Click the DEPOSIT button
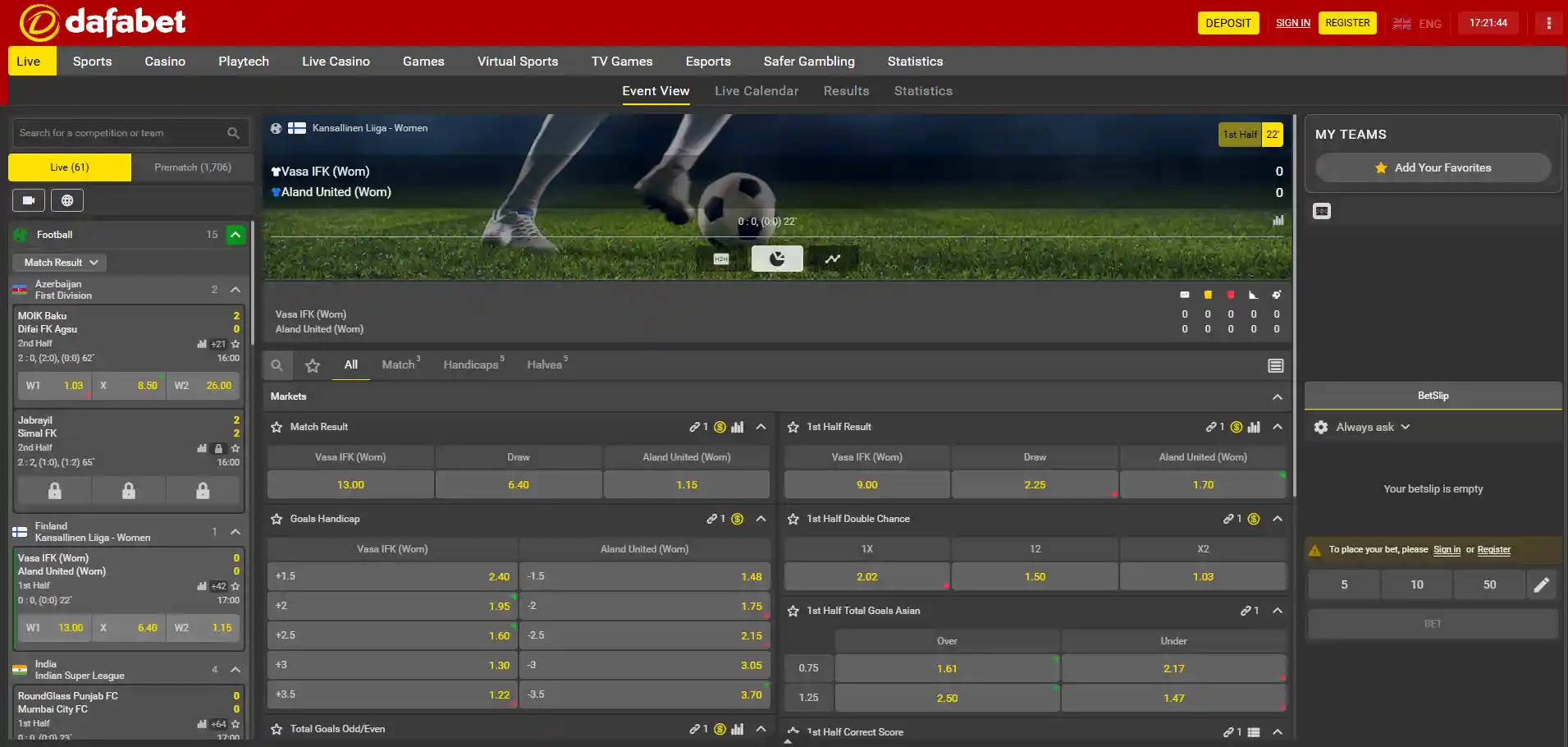Image resolution: width=1568 pixels, height=747 pixels. [x=1228, y=23]
